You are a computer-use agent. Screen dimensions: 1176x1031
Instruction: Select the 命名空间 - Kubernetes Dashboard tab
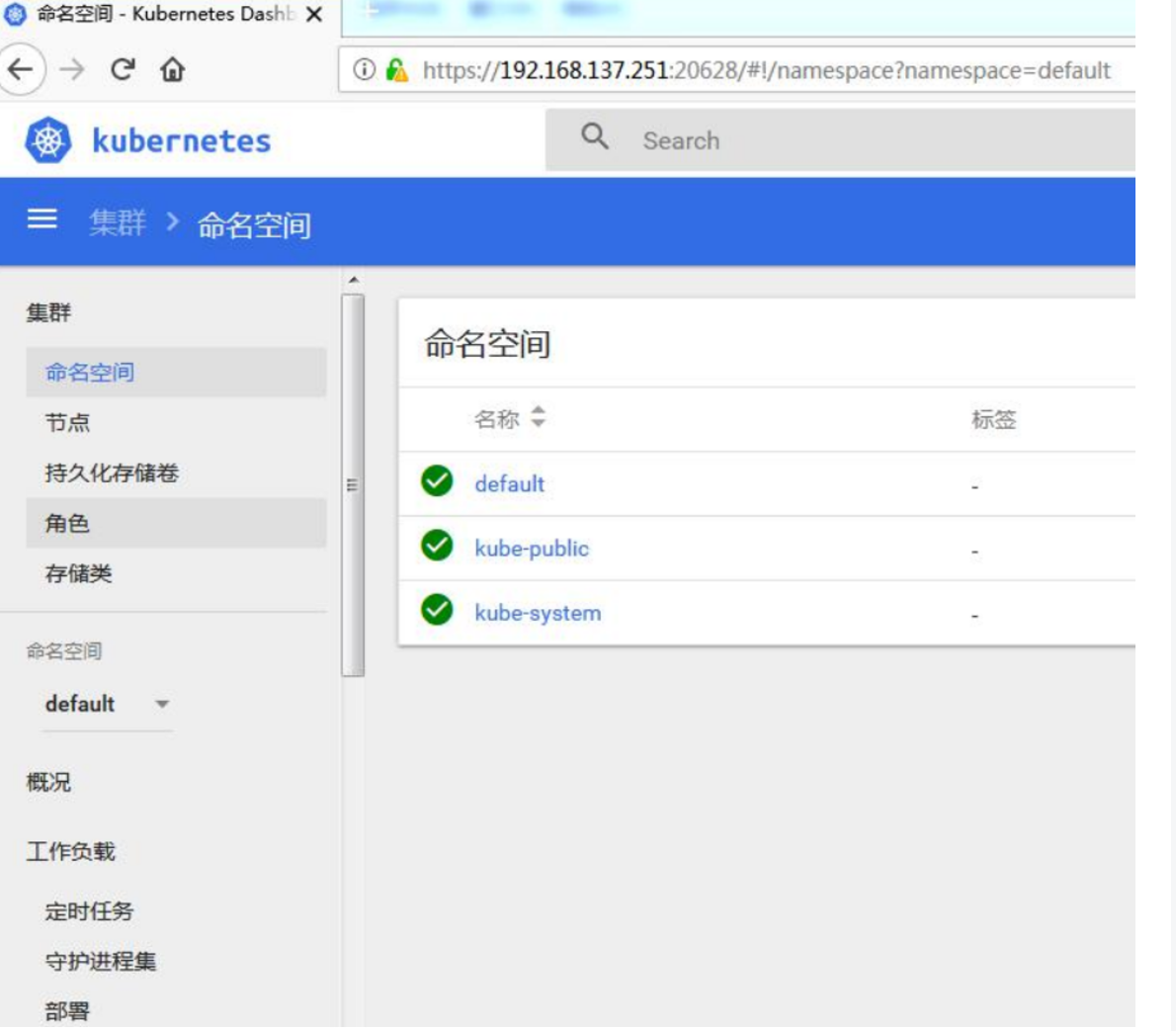(x=165, y=14)
